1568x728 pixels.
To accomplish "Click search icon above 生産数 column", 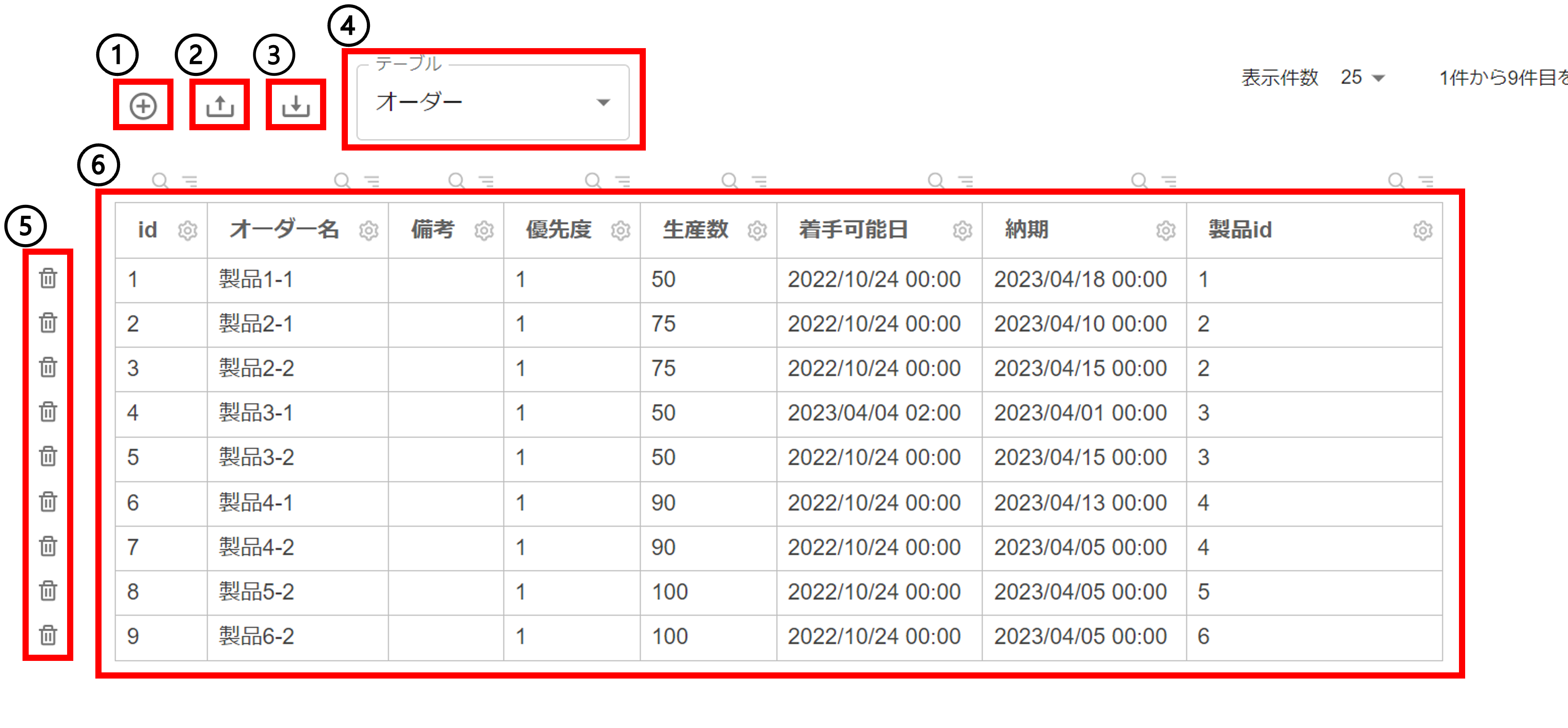I will click(x=729, y=181).
